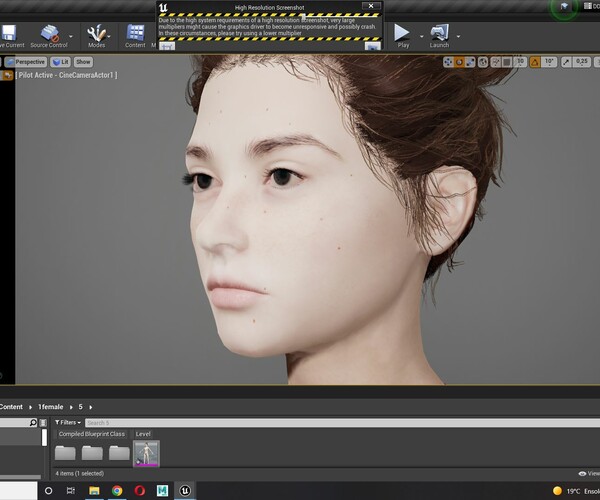Open Source Control toolbar icon
This screenshot has height=500, width=600.
pyautogui.click(x=49, y=33)
